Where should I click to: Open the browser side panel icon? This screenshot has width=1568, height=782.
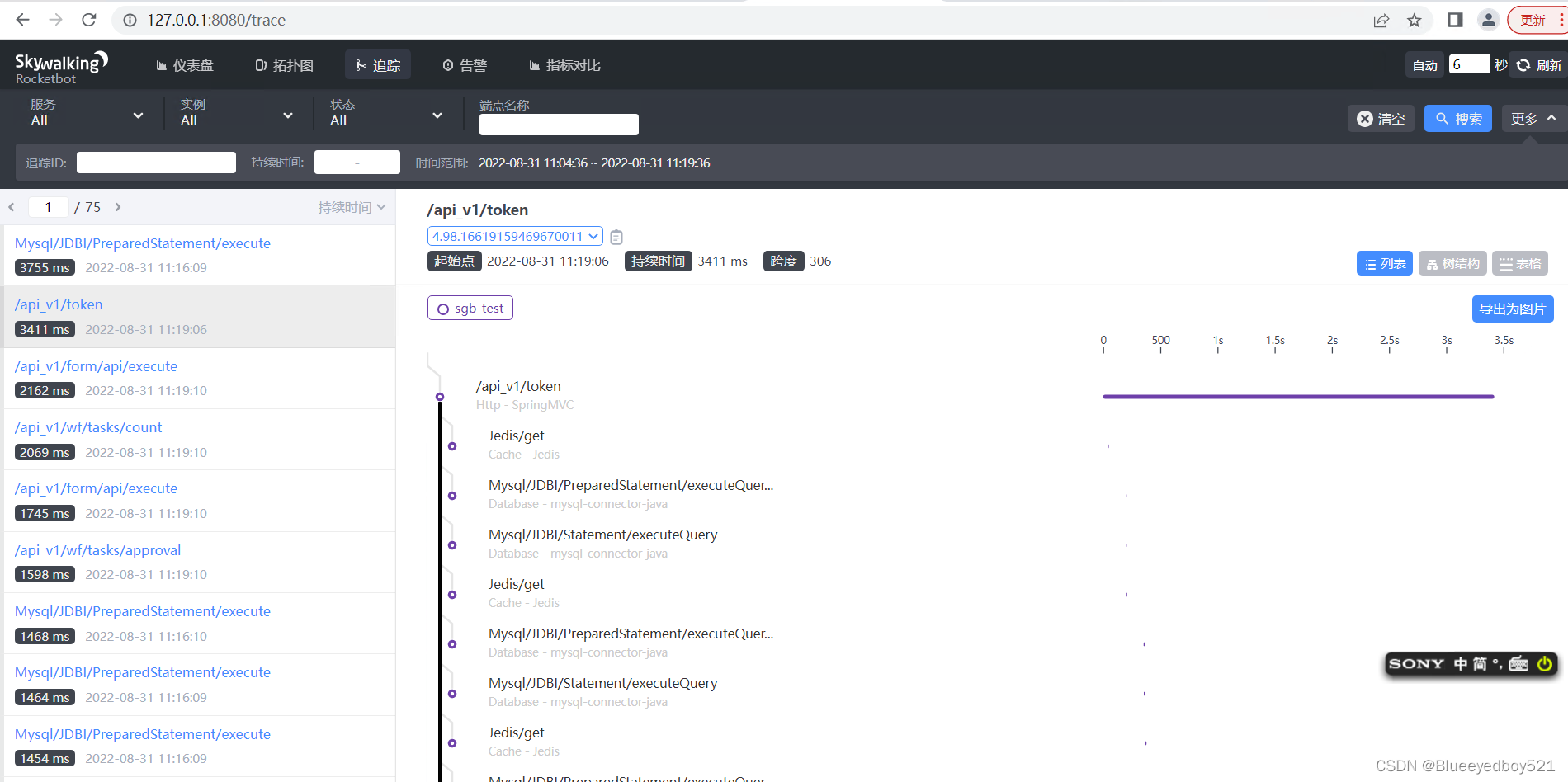[1456, 20]
